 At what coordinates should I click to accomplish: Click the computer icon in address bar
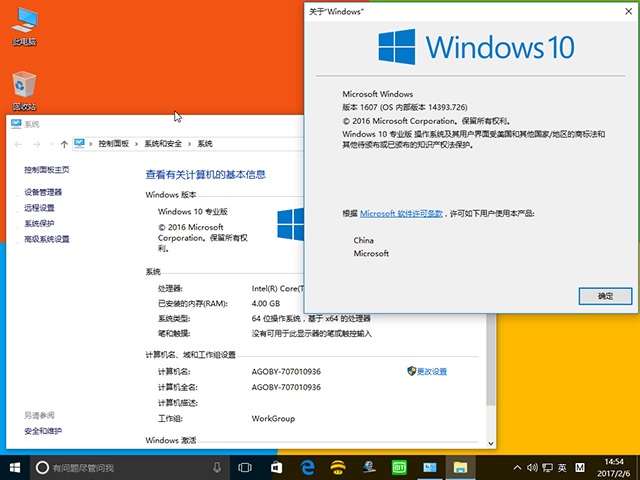tap(79, 143)
